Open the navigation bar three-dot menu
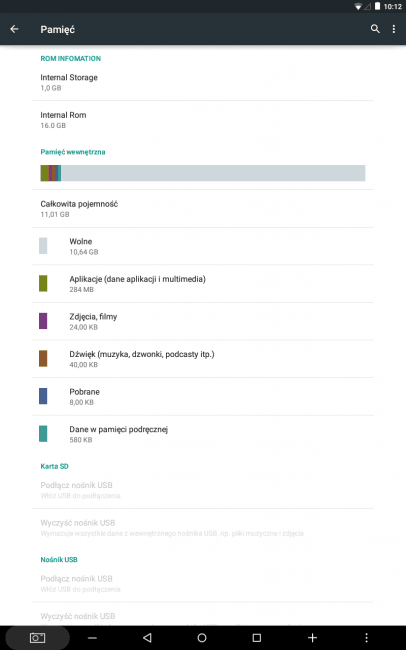This screenshot has width=406, height=650. coord(366,638)
